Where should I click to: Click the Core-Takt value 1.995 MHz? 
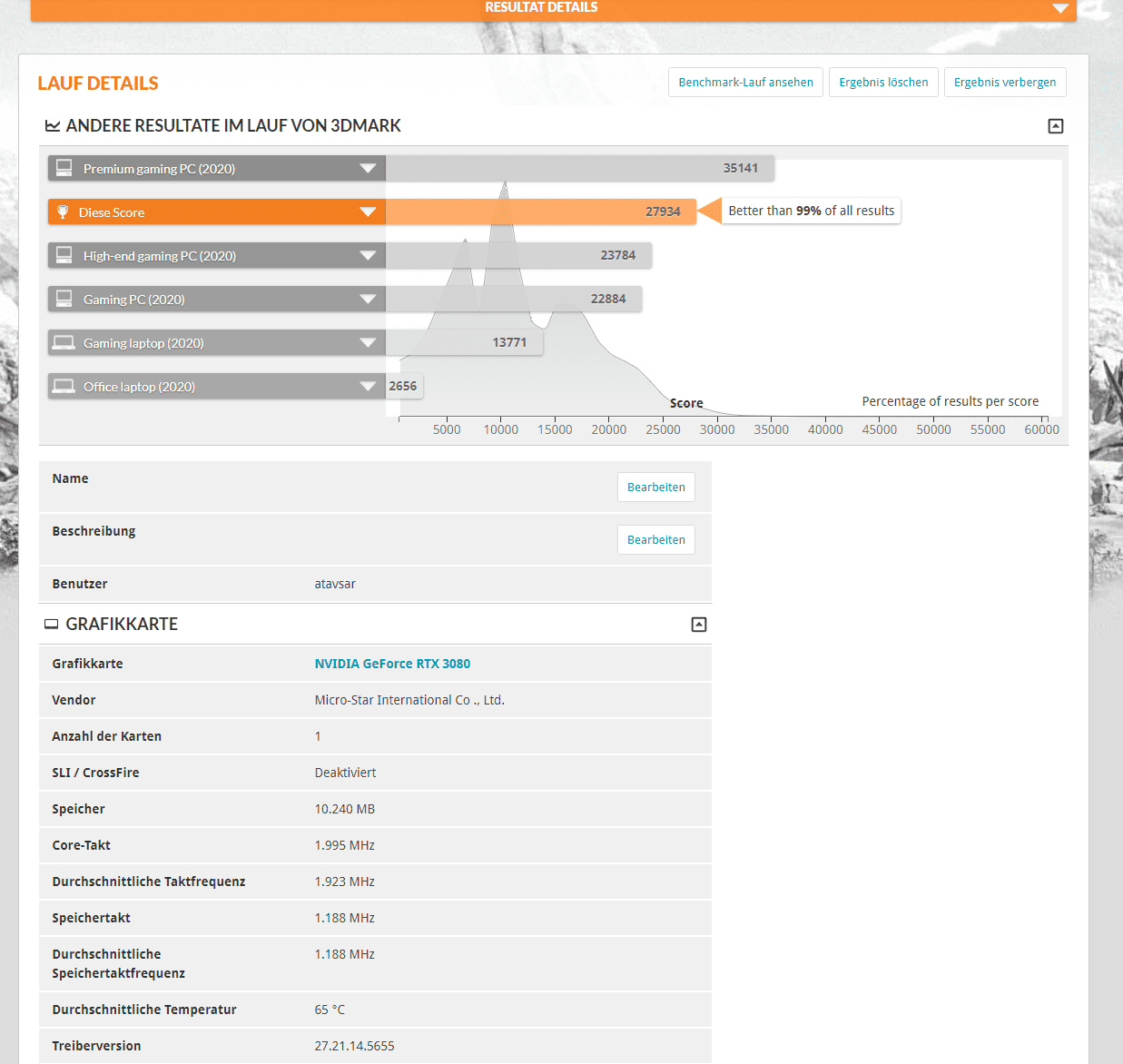(x=345, y=845)
